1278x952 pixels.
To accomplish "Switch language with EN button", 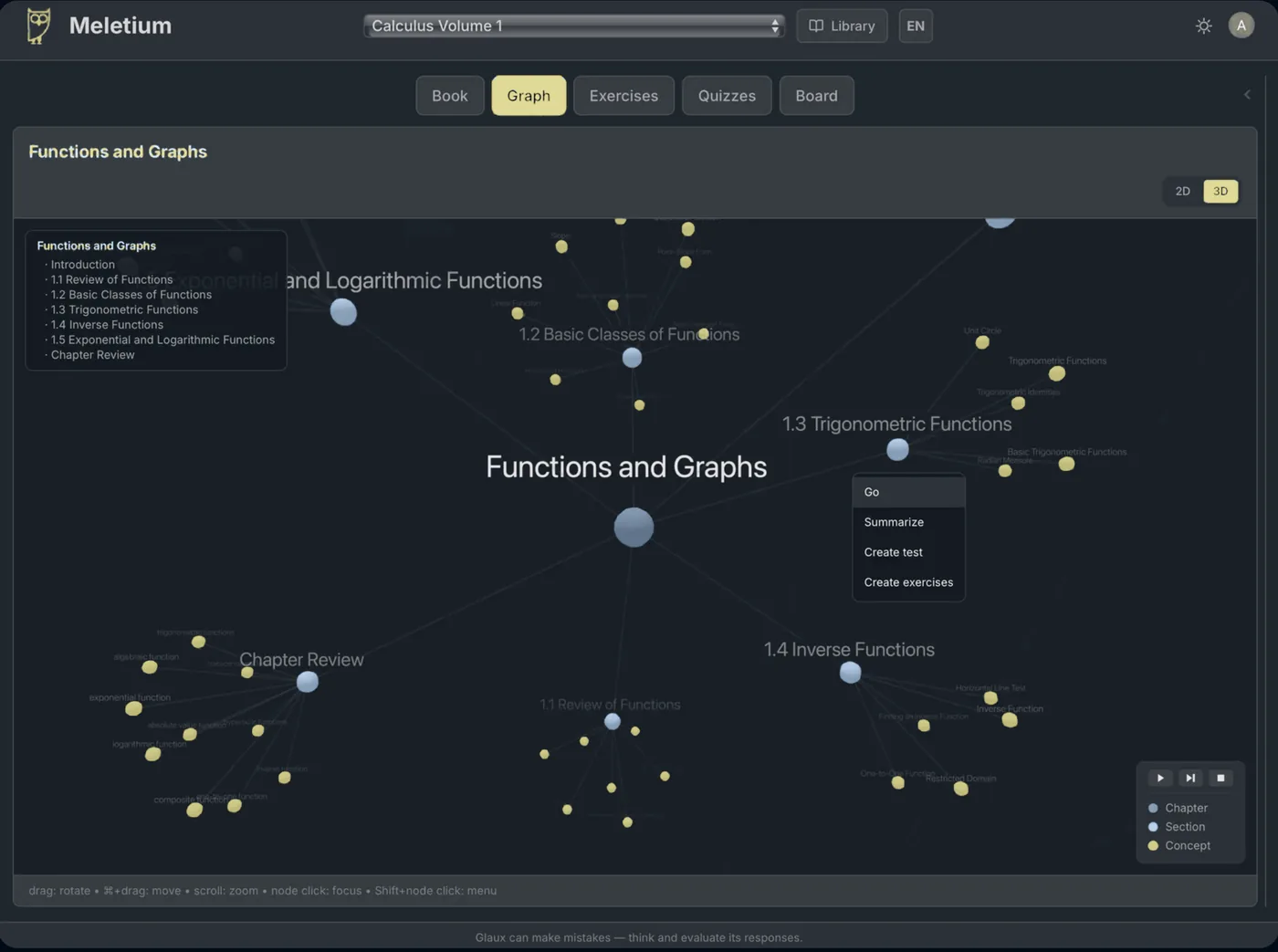I will tap(916, 26).
